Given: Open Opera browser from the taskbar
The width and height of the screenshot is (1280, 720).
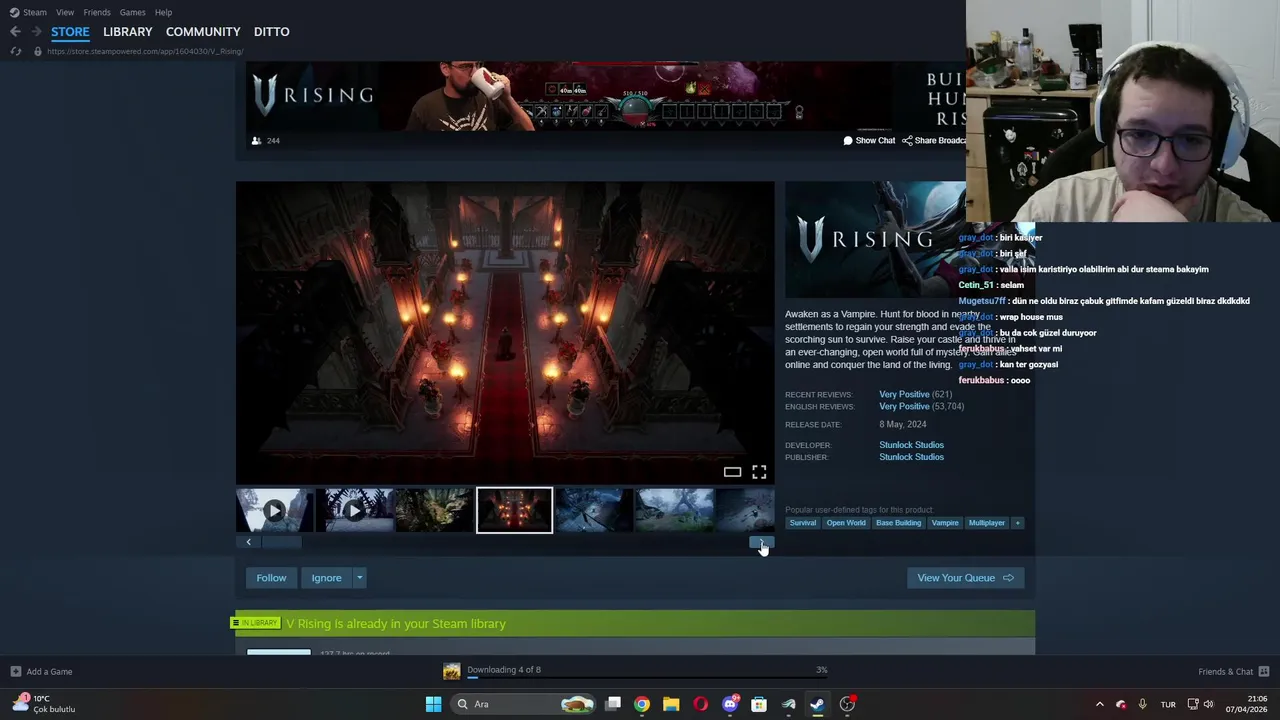Looking at the screenshot, I should [700, 704].
